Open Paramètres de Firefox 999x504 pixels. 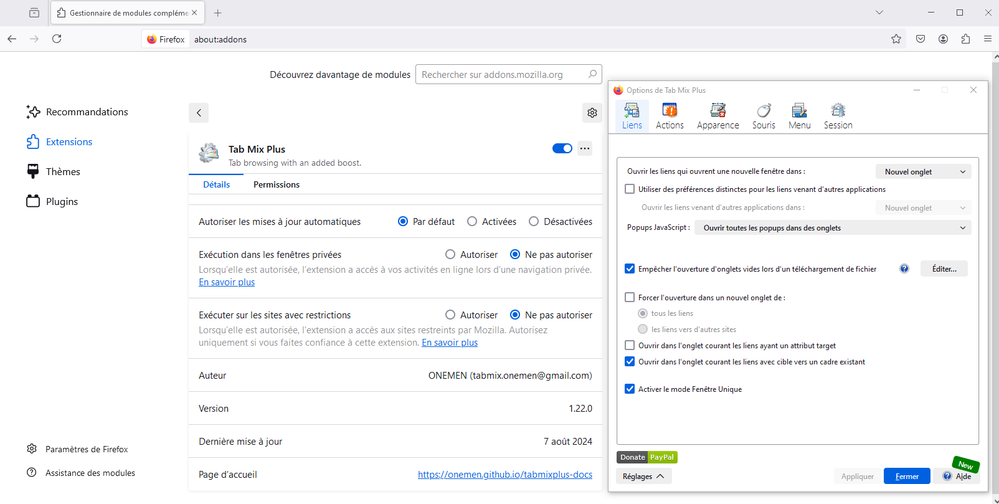tap(77, 449)
